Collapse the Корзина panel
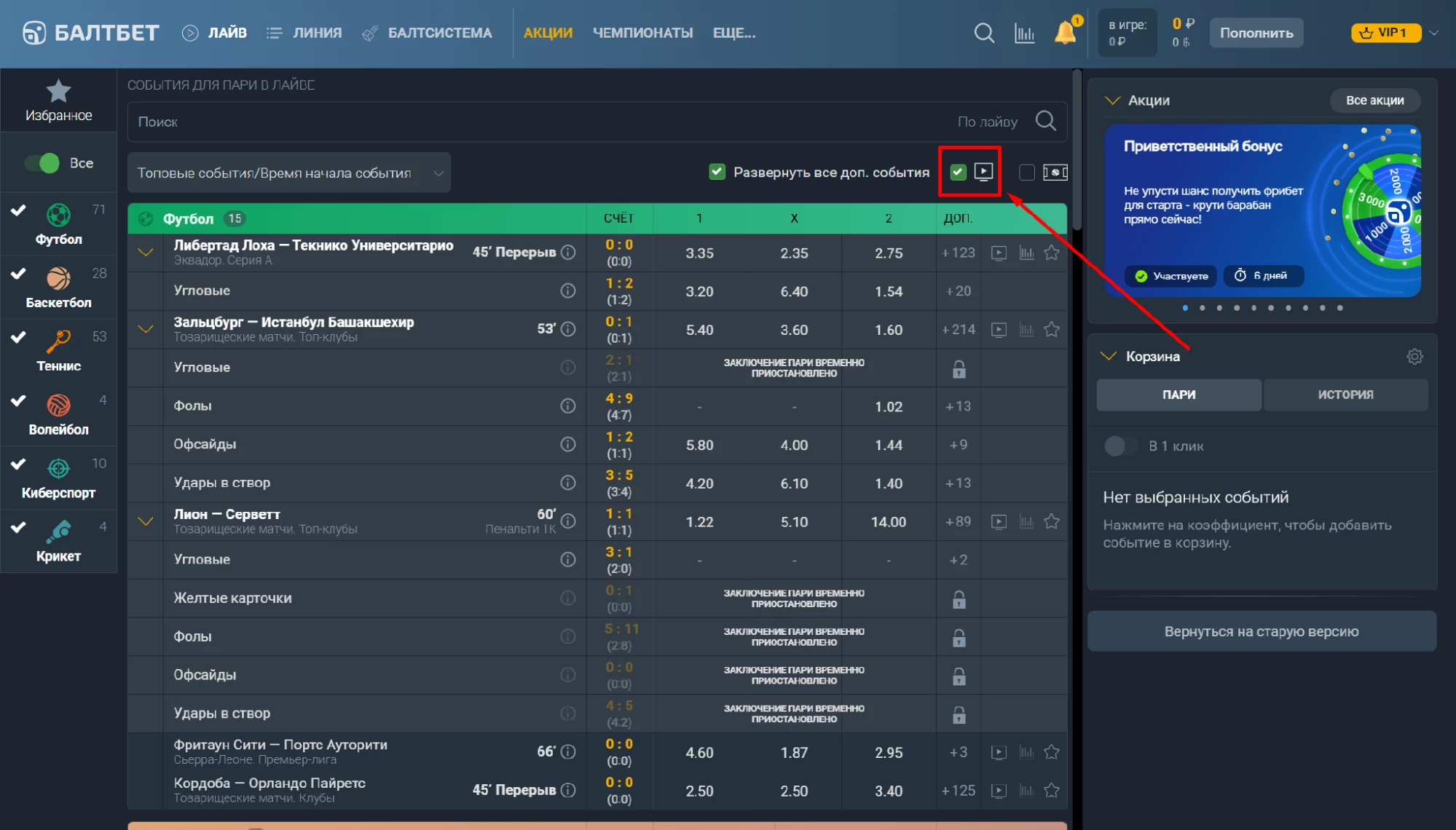The image size is (1456, 830). (1108, 356)
